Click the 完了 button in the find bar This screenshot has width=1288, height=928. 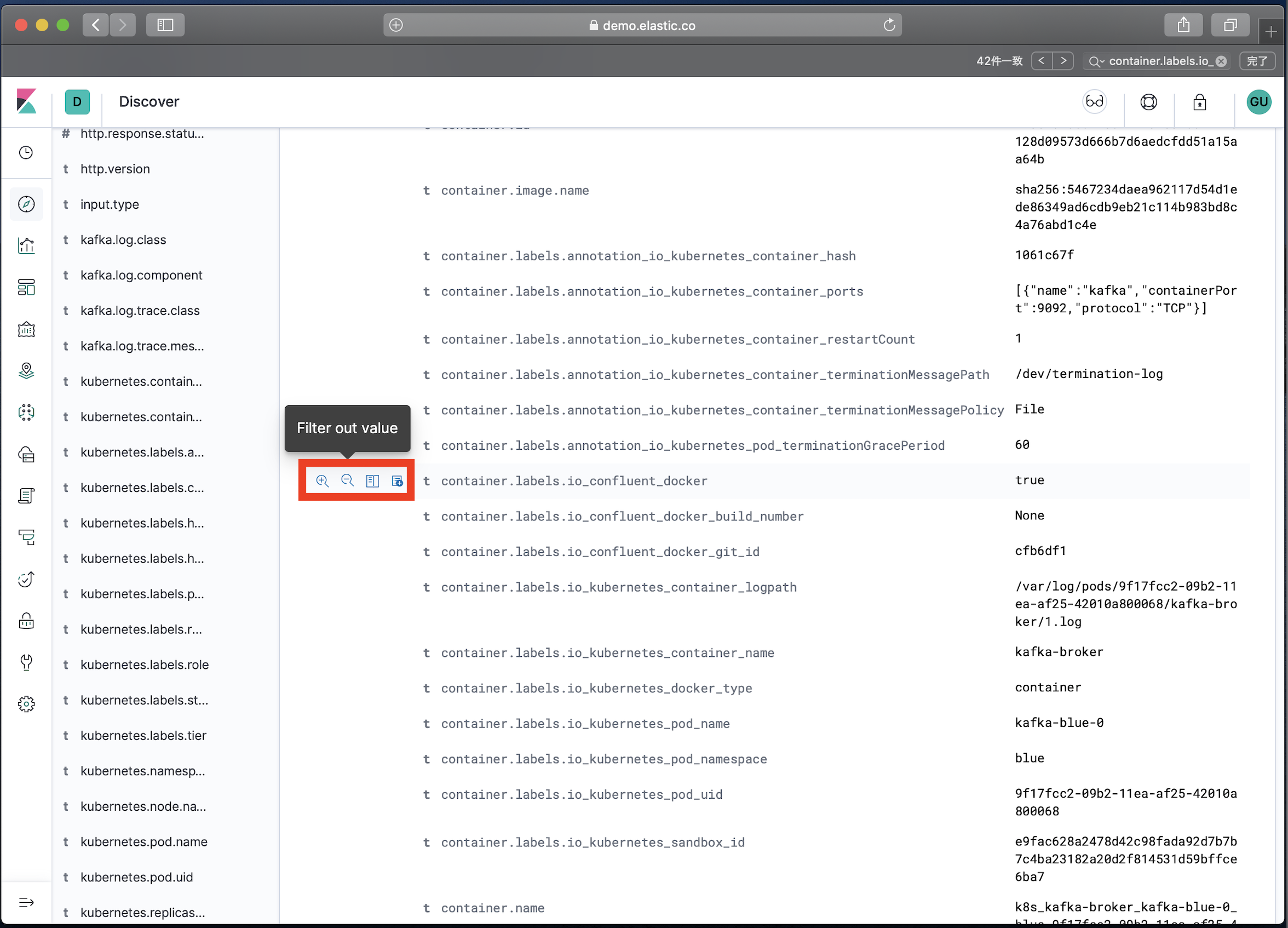tap(1257, 61)
